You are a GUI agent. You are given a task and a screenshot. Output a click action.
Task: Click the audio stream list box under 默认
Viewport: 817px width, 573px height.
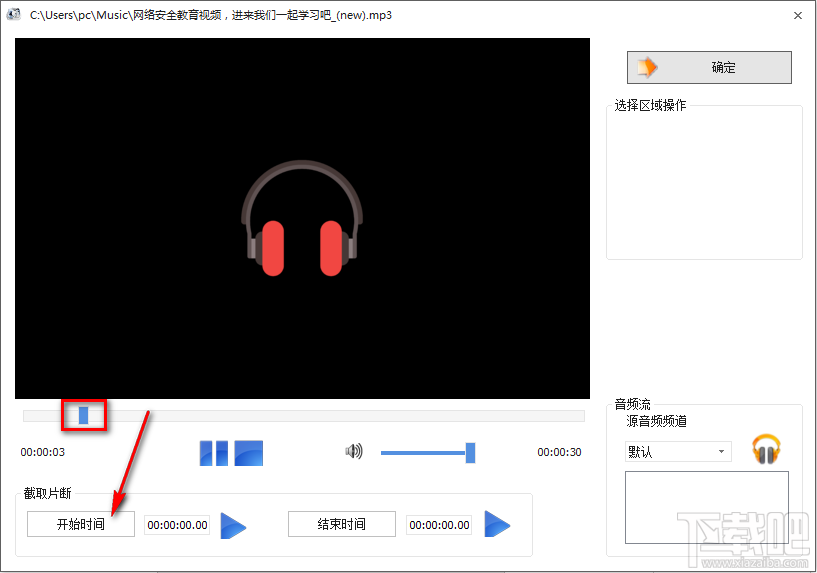coord(707,507)
